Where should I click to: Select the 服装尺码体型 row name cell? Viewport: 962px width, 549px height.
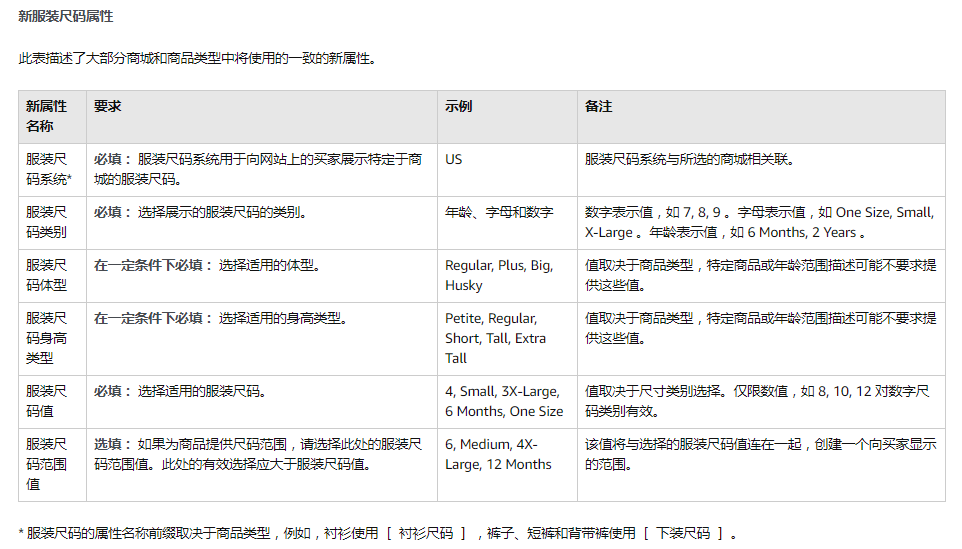[x=53, y=275]
